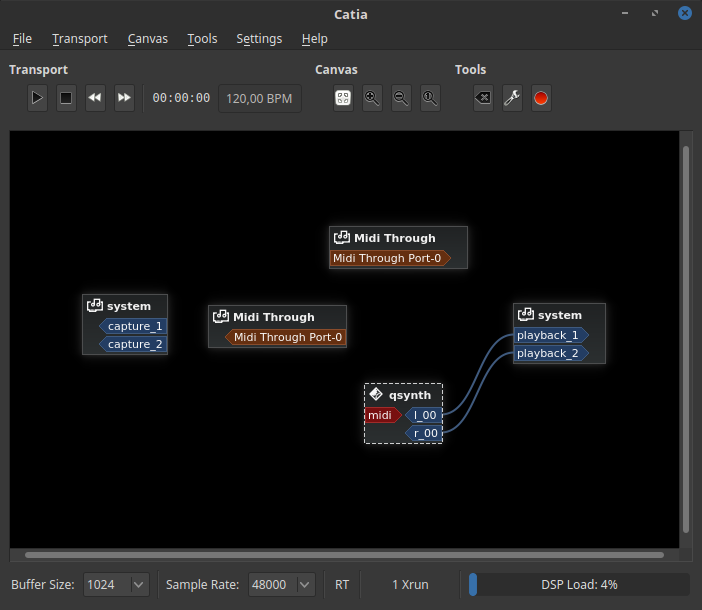Open the Buffer Size dropdown
The height and width of the screenshot is (610, 702).
[x=116, y=584]
